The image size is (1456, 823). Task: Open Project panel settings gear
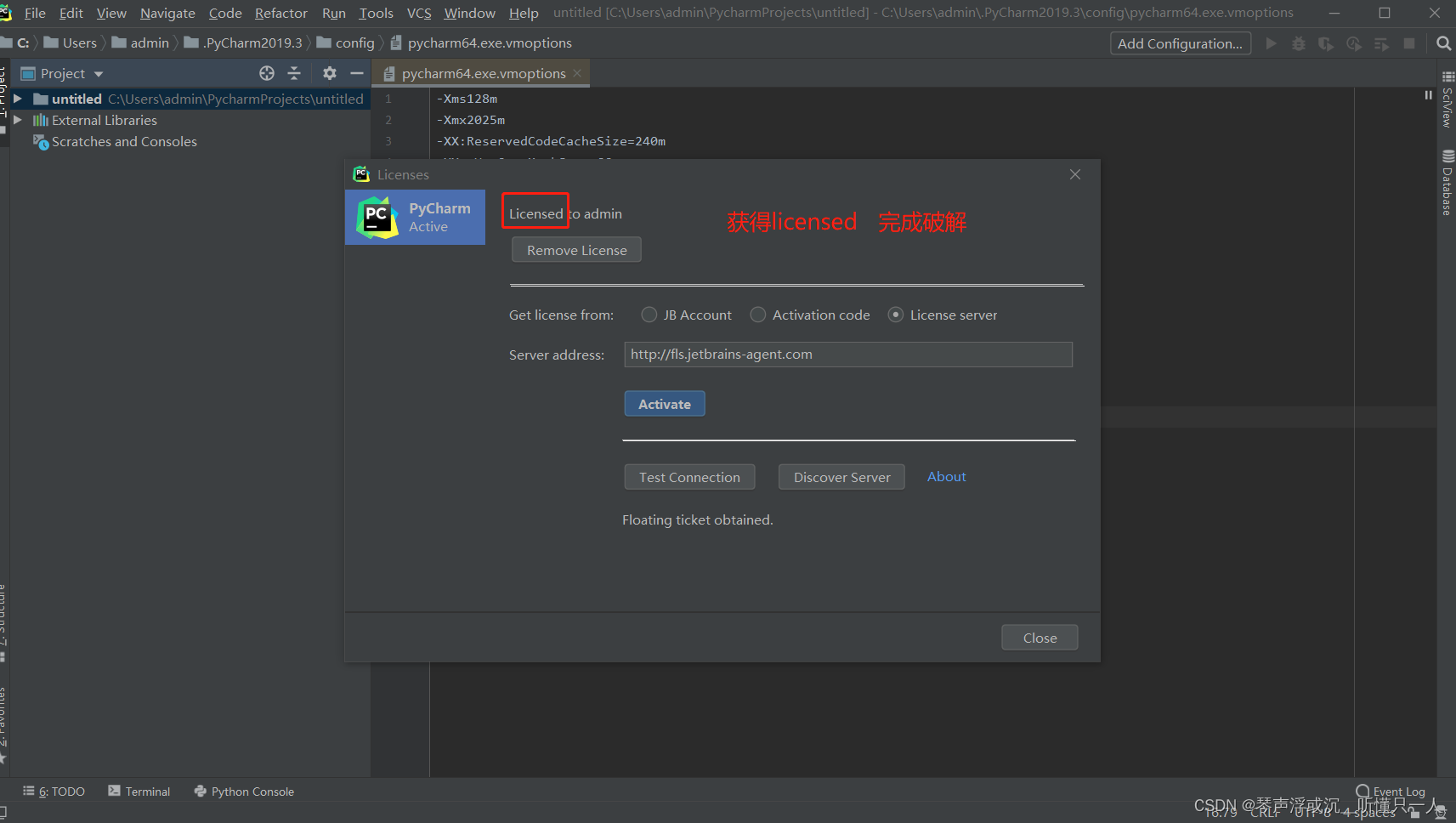(330, 73)
